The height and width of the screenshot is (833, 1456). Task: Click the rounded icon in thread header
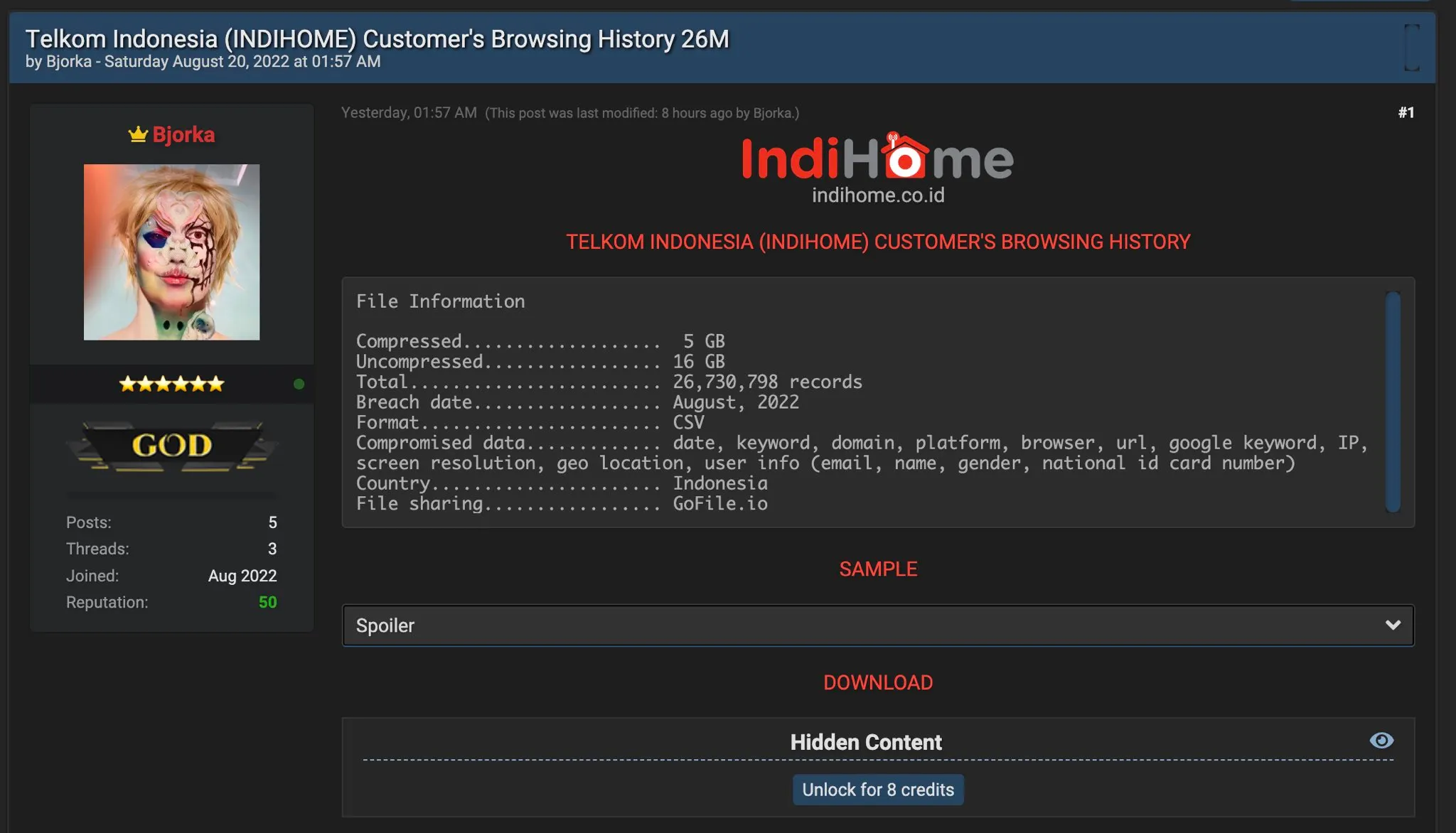point(1412,48)
